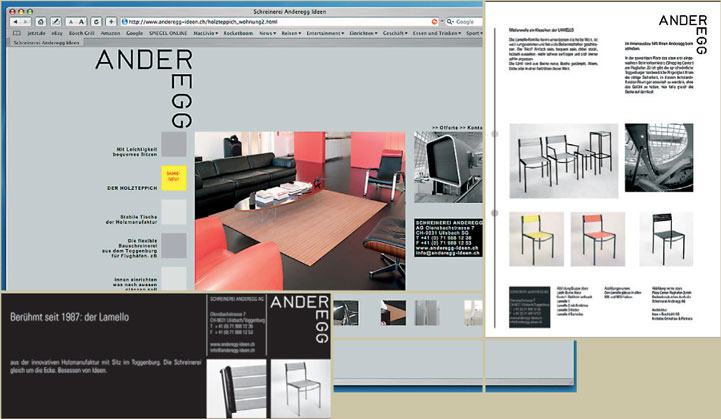
Task: Expand the Reisen bookmark folder
Action: tap(291, 33)
